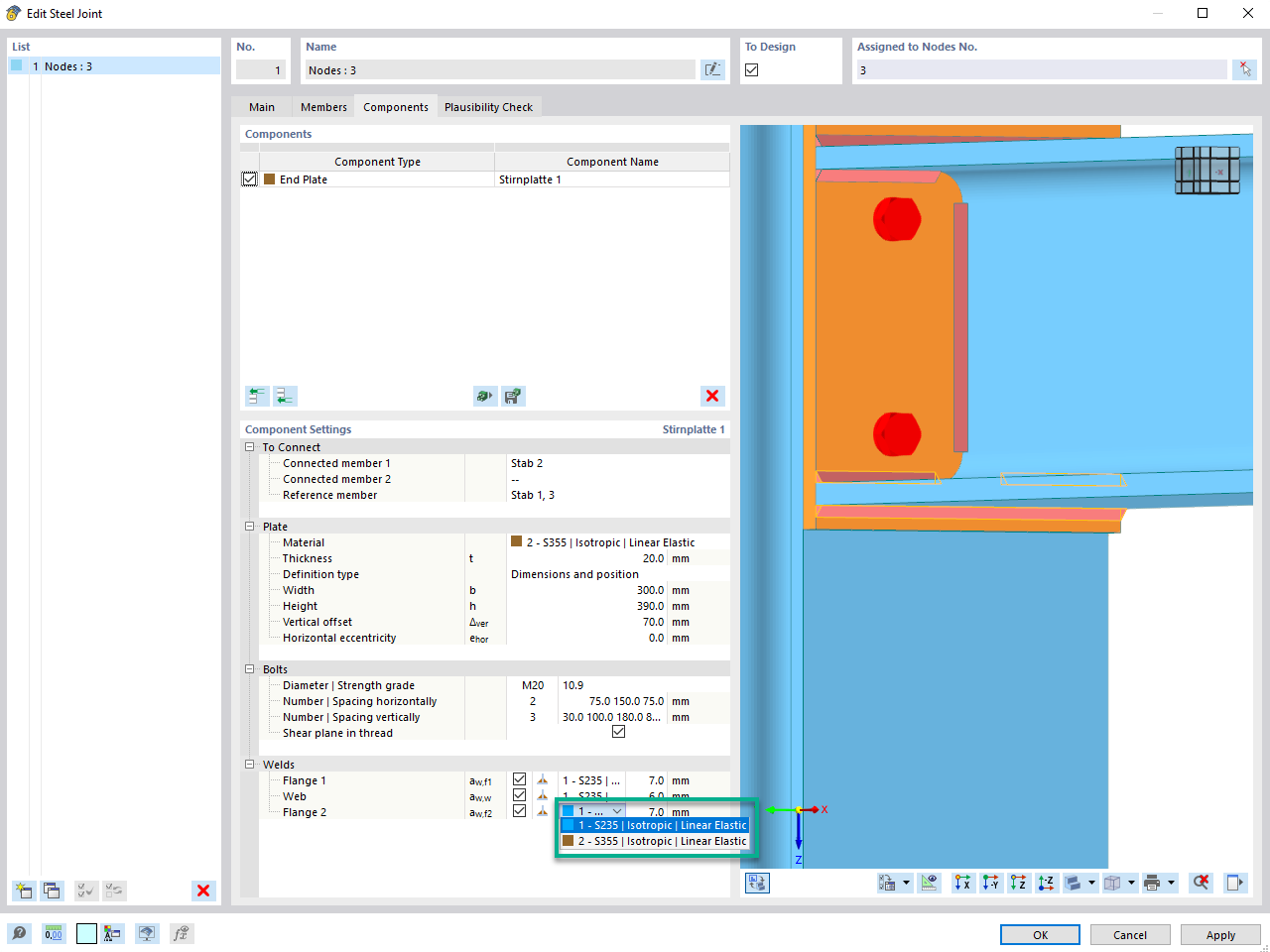
Task: Delete joint with List panel red X
Action: pos(203,891)
